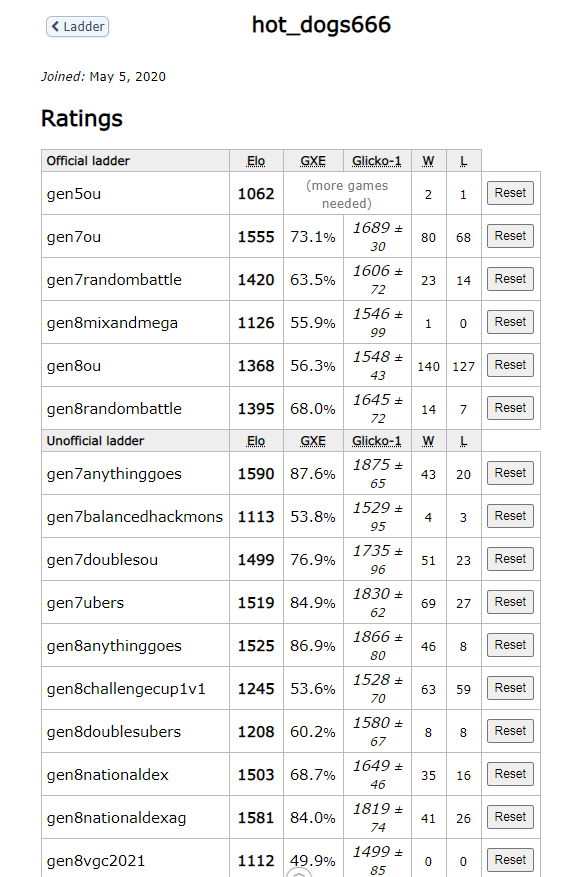The height and width of the screenshot is (877, 583).
Task: Reset the gen7randombattle rating
Action: (510, 279)
